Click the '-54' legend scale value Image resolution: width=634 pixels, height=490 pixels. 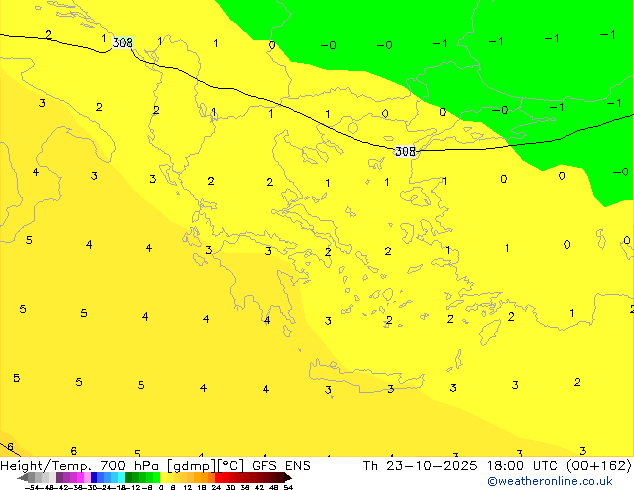[x=32, y=488]
